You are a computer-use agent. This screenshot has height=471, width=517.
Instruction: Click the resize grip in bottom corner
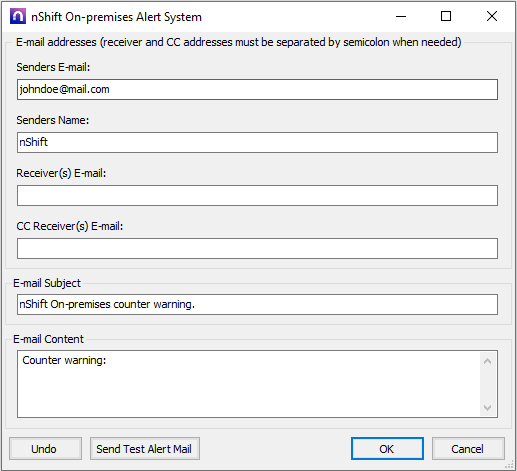(509, 464)
